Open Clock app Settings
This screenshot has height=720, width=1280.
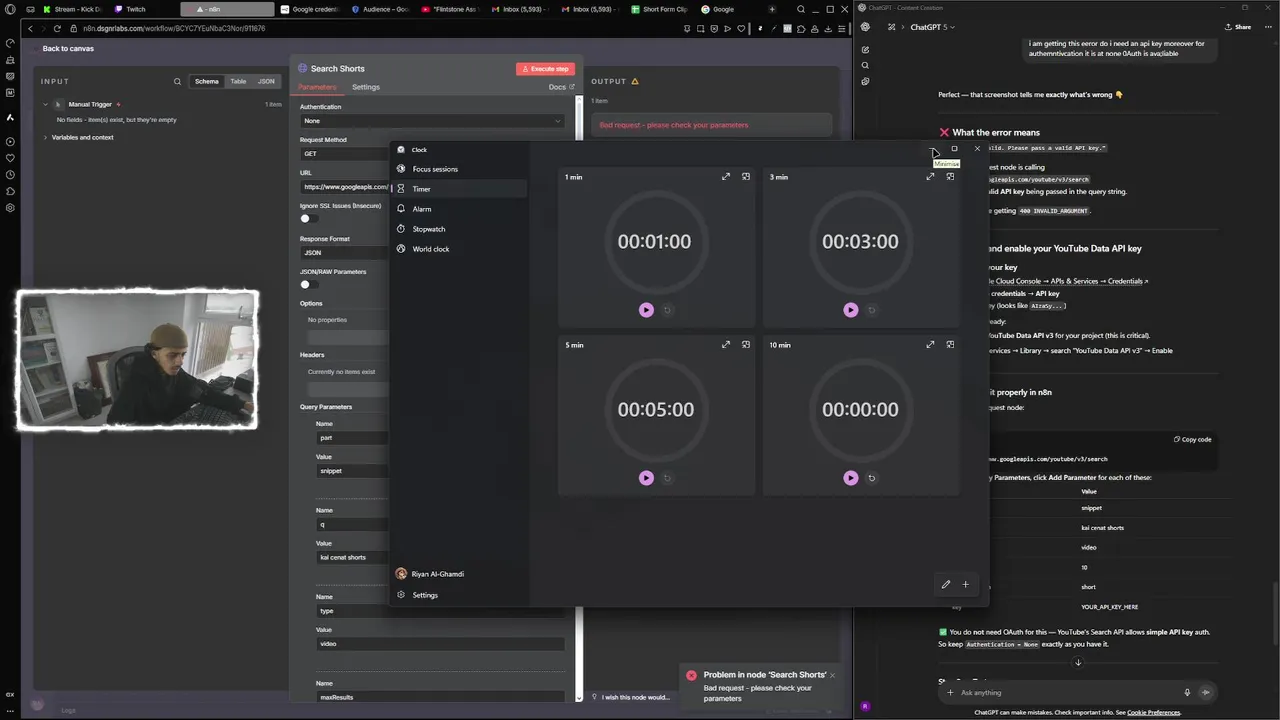(459, 595)
